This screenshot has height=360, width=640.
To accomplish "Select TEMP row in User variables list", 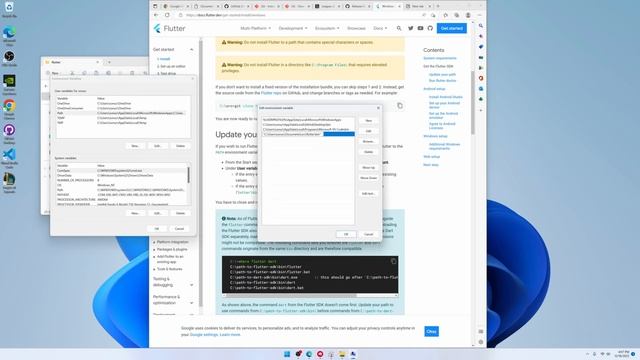I will [x=121, y=118].
